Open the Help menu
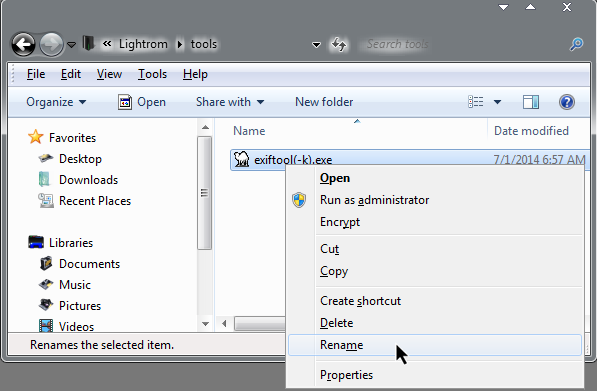597x391 pixels. point(195,74)
